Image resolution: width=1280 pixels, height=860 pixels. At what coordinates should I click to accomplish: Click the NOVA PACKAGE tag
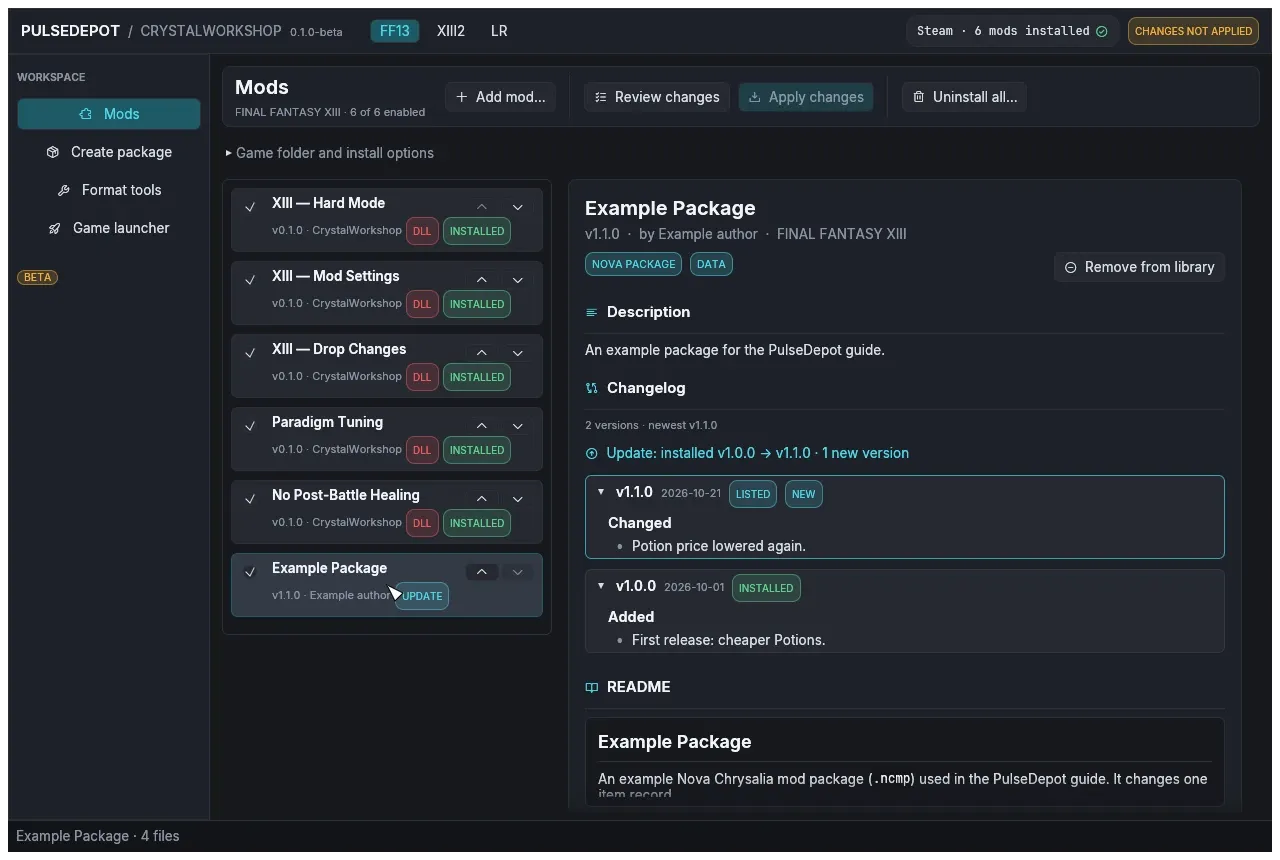[633, 264]
